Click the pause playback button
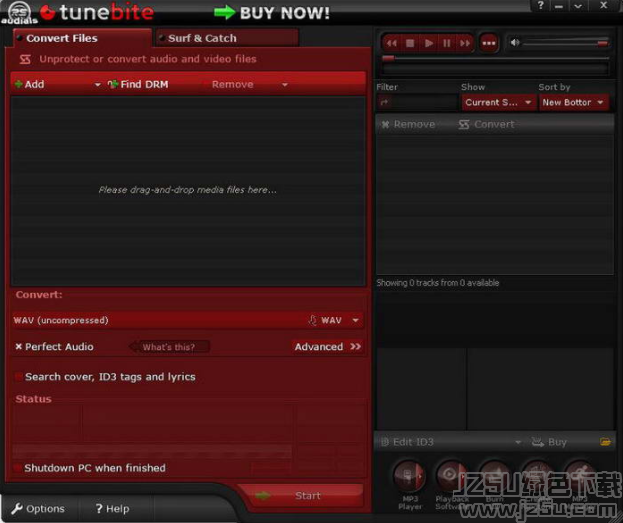The width and height of the screenshot is (623, 523). pos(447,43)
